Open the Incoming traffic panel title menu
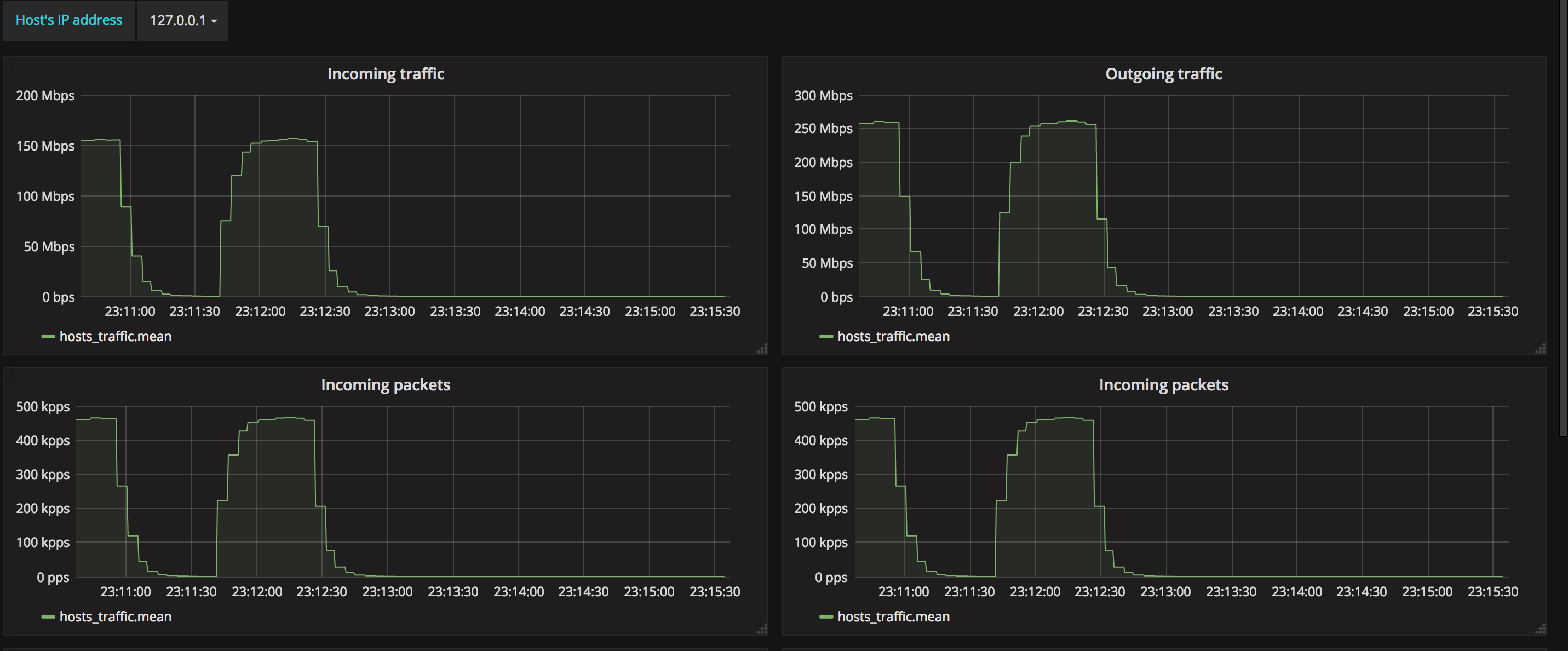1568x651 pixels. tap(386, 74)
